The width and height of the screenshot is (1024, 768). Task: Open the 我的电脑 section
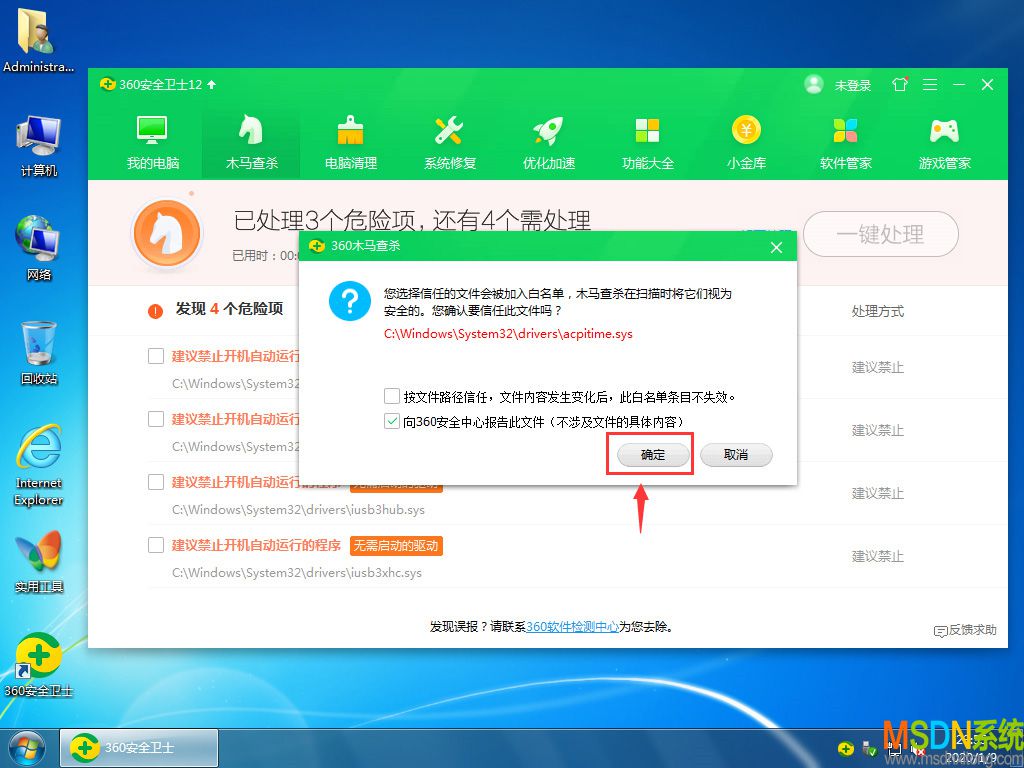(152, 142)
